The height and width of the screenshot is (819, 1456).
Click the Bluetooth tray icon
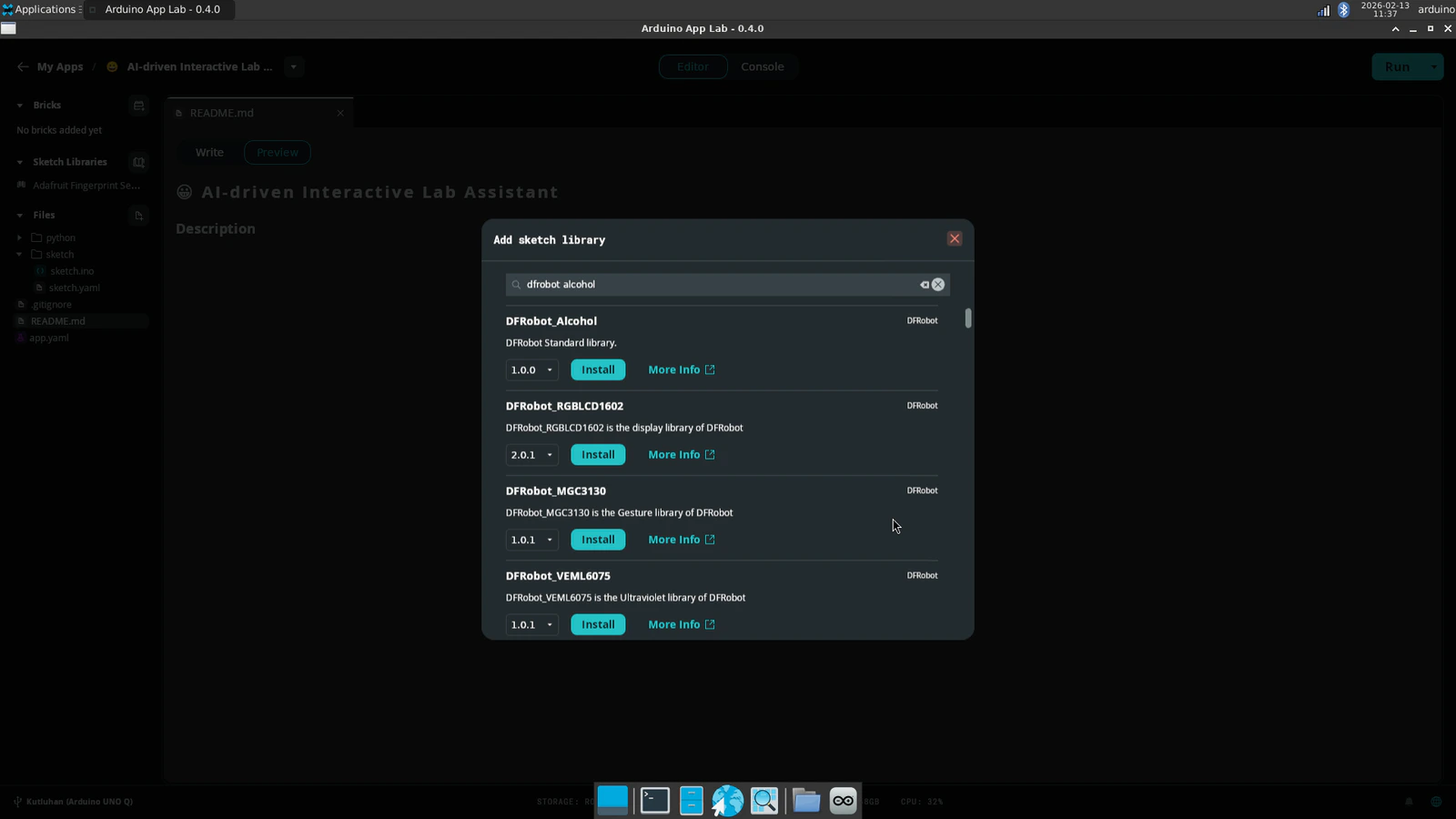[1343, 10]
